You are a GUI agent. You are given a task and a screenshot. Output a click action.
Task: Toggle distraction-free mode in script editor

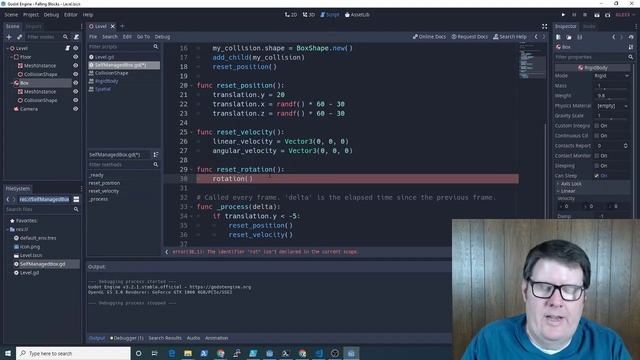(544, 26)
